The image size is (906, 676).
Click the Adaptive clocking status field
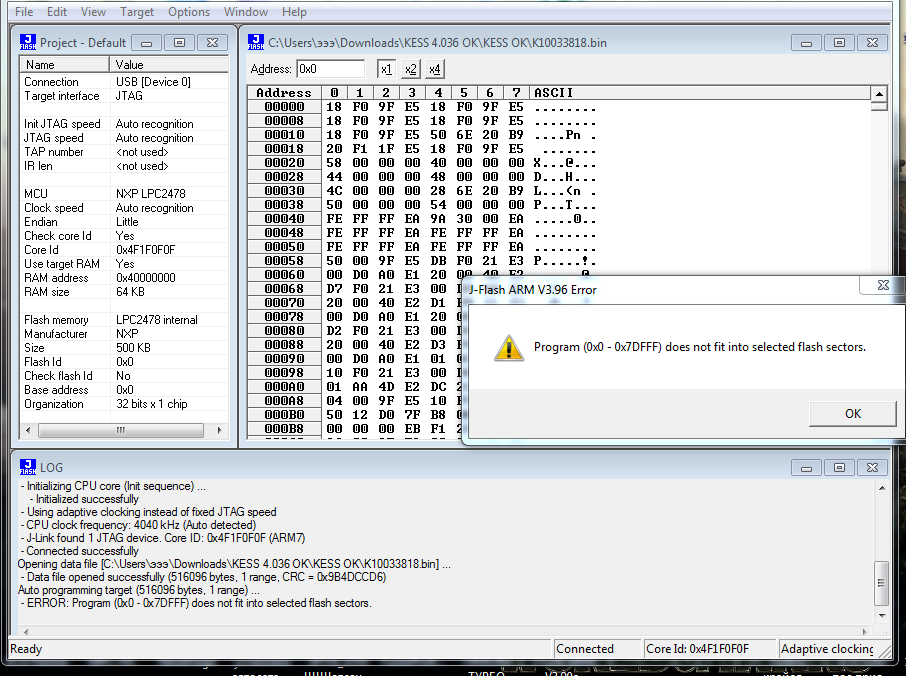pyautogui.click(x=827, y=649)
